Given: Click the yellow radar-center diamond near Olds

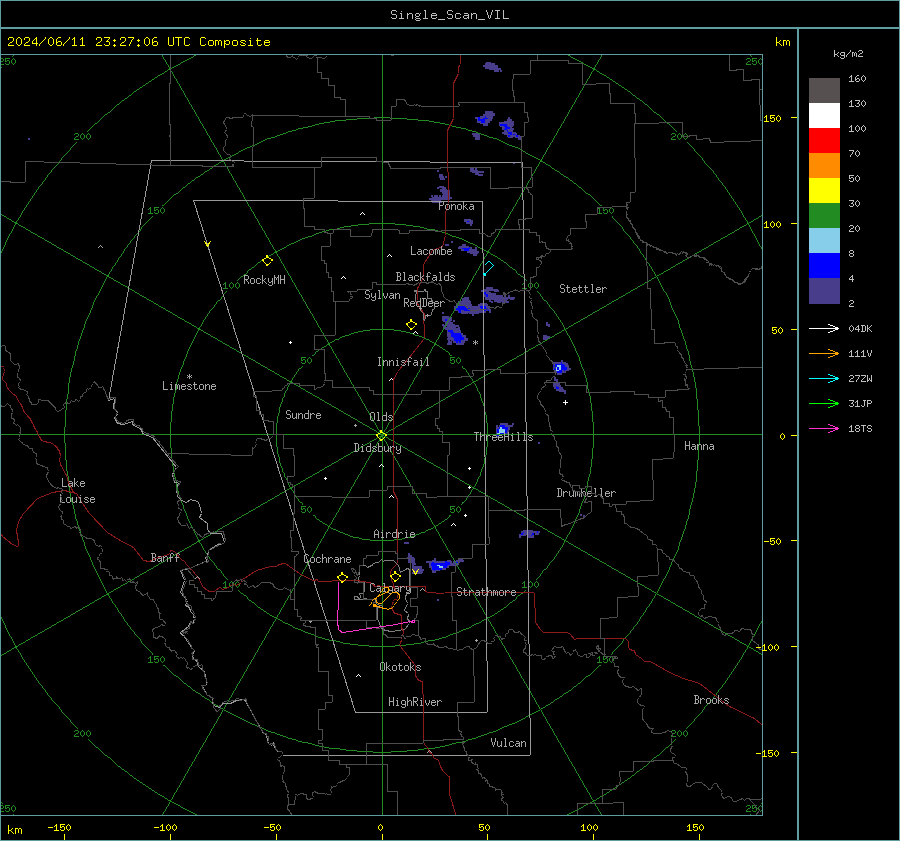Looking at the screenshot, I should [x=381, y=436].
